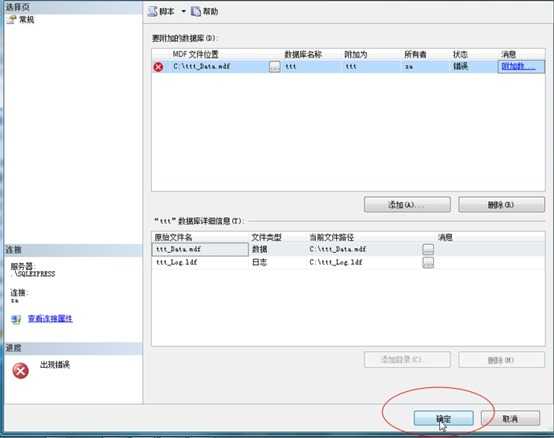Viewport: 554px width, 438px height.
Task: Click the 当前文件路径 column header
Action: 332,237
